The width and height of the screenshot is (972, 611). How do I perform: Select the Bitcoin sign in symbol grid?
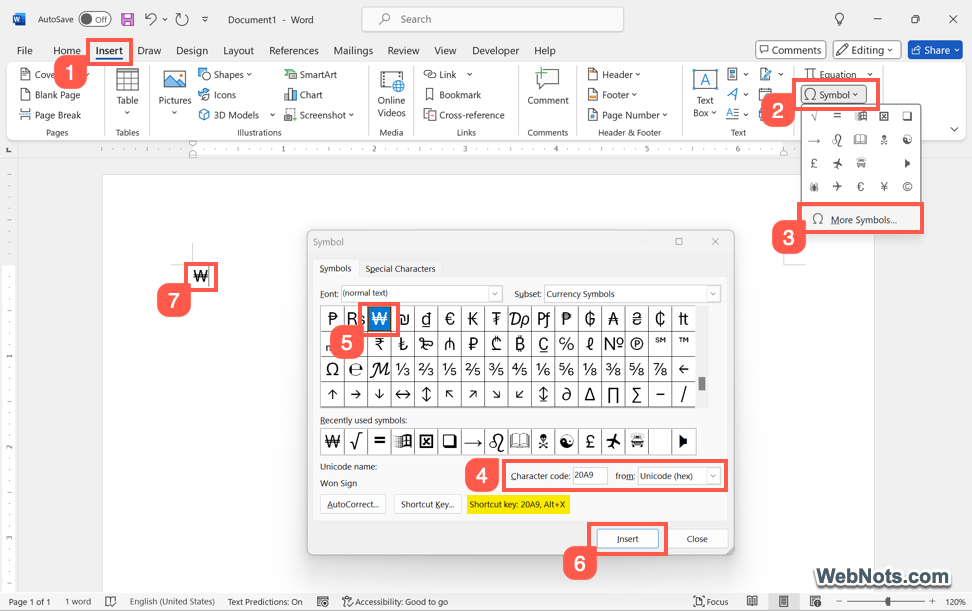click(519, 344)
